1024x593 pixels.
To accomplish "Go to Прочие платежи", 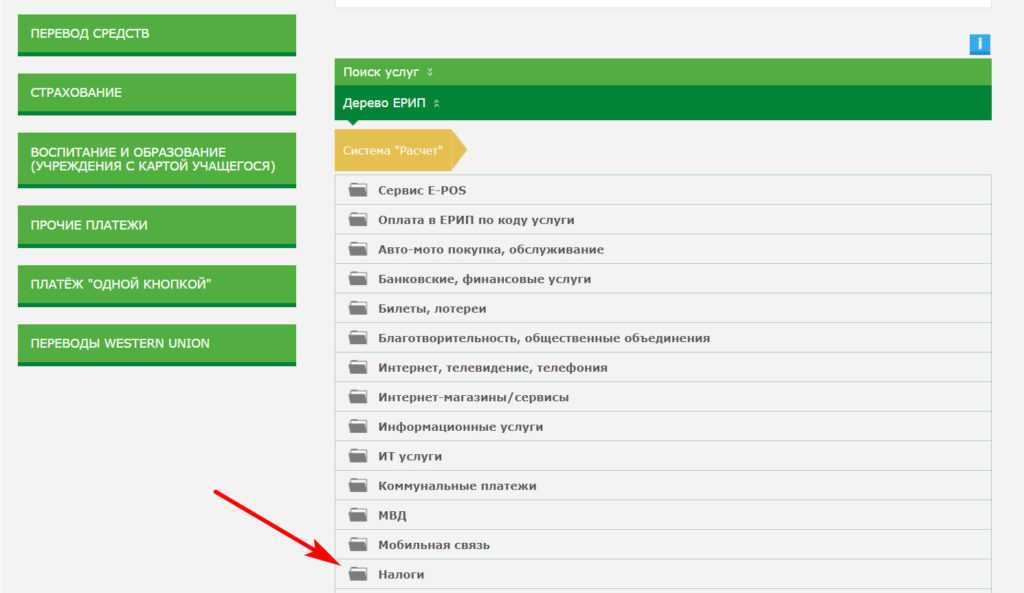I will [x=157, y=226].
